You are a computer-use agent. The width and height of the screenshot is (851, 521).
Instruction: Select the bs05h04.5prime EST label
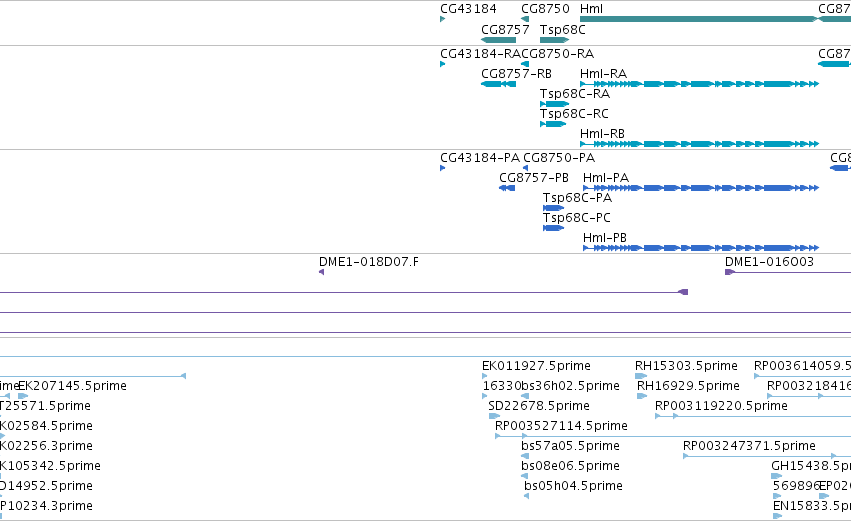tap(573, 486)
